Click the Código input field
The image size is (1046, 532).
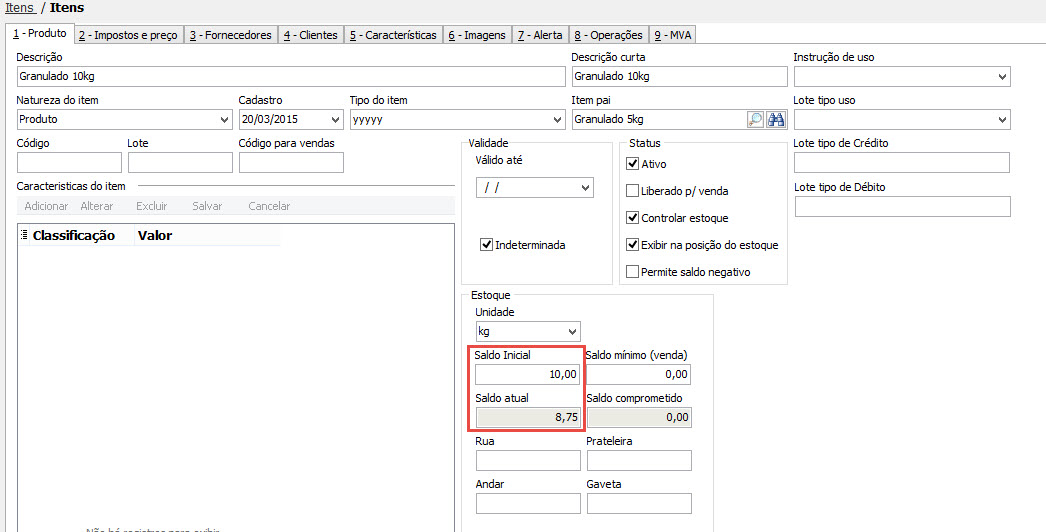[69, 162]
